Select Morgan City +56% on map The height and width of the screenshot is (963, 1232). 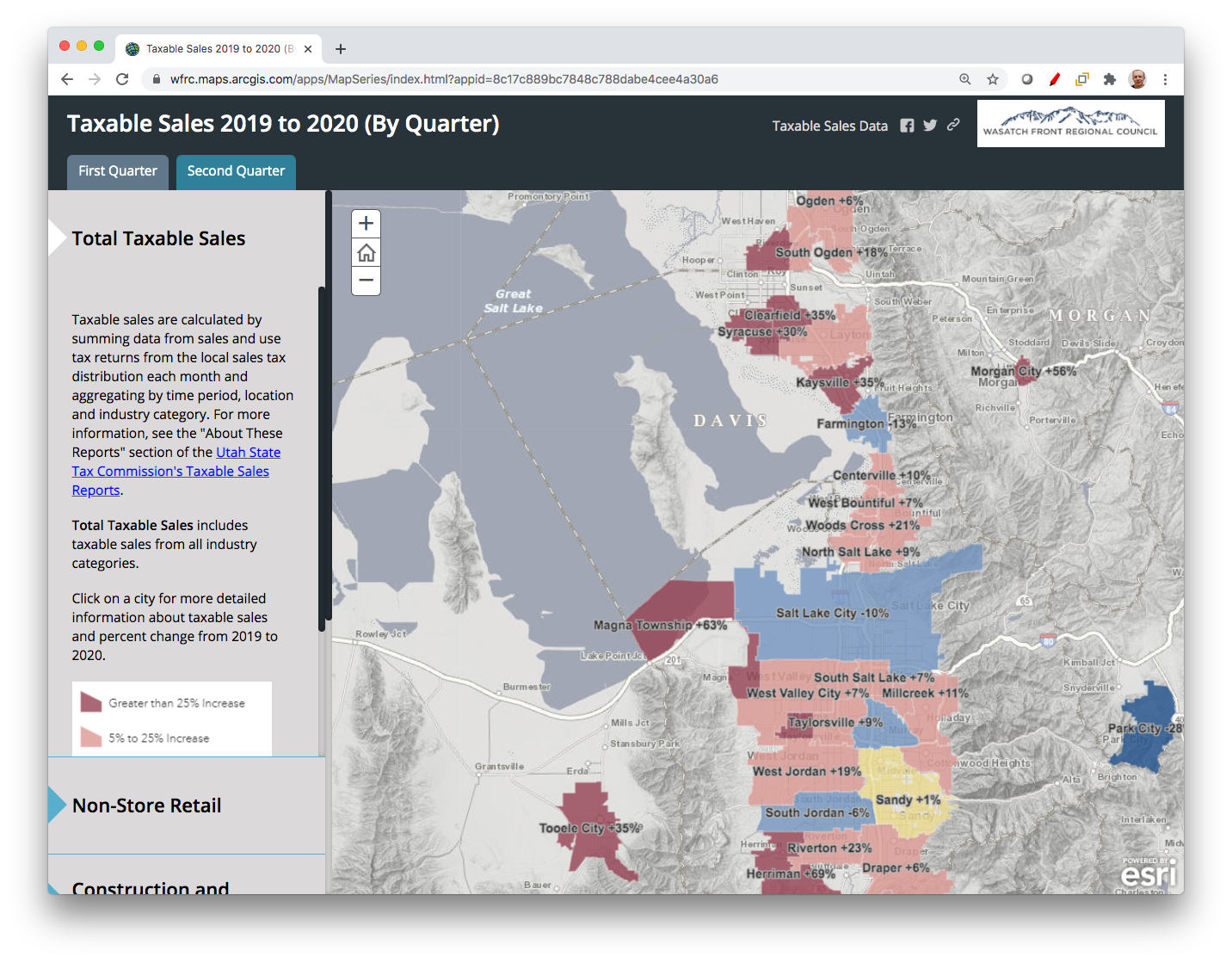[1024, 371]
